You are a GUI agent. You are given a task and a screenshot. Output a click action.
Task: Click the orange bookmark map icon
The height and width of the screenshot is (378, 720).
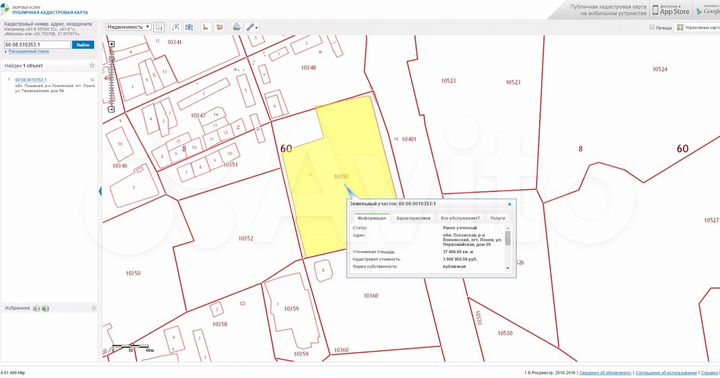(219, 27)
